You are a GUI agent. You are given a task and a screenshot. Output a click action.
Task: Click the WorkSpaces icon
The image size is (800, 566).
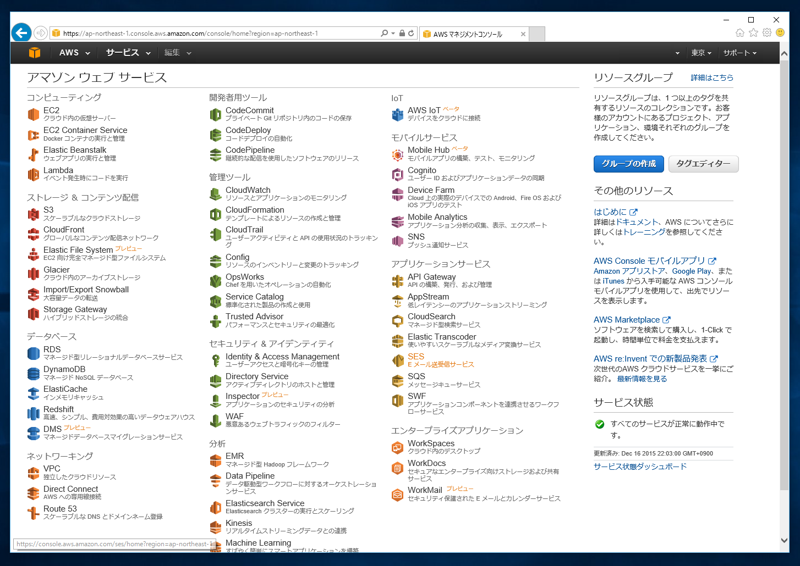[x=397, y=448]
